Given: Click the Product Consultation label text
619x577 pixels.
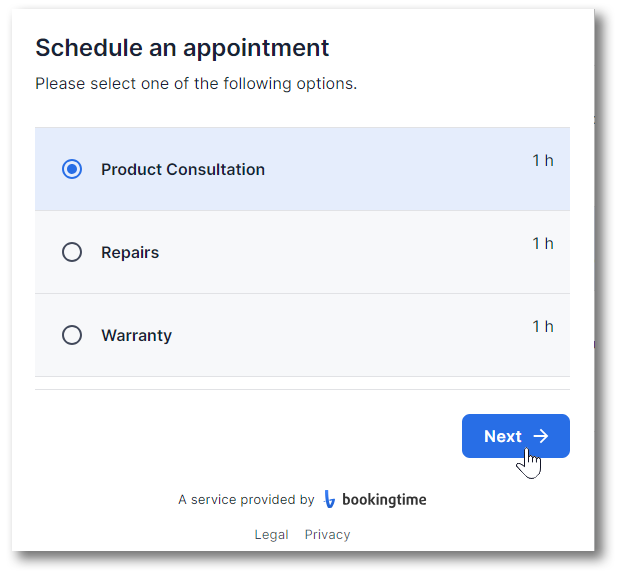Looking at the screenshot, I should [x=183, y=170].
